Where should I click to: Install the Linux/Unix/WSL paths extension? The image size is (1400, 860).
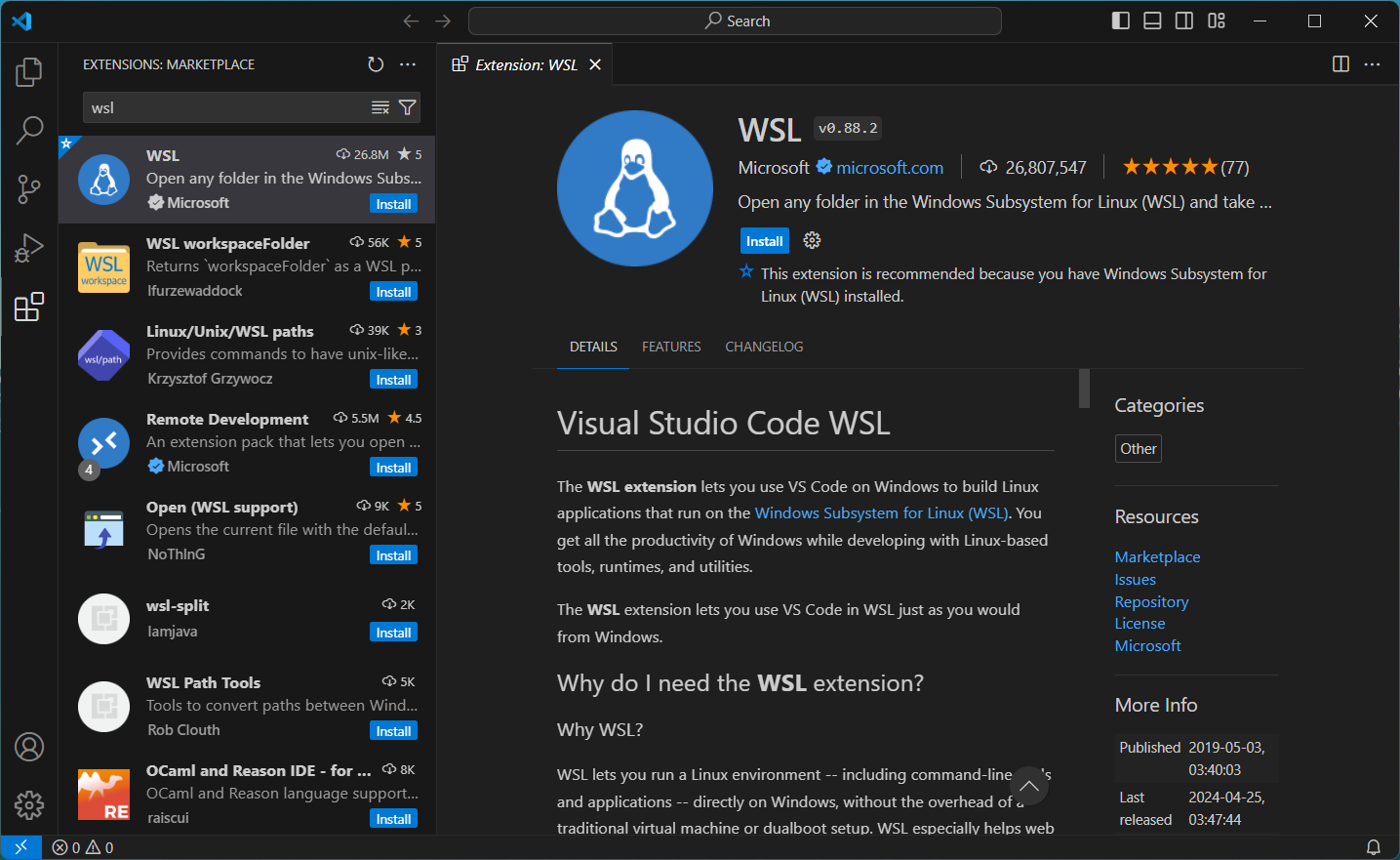(x=393, y=380)
